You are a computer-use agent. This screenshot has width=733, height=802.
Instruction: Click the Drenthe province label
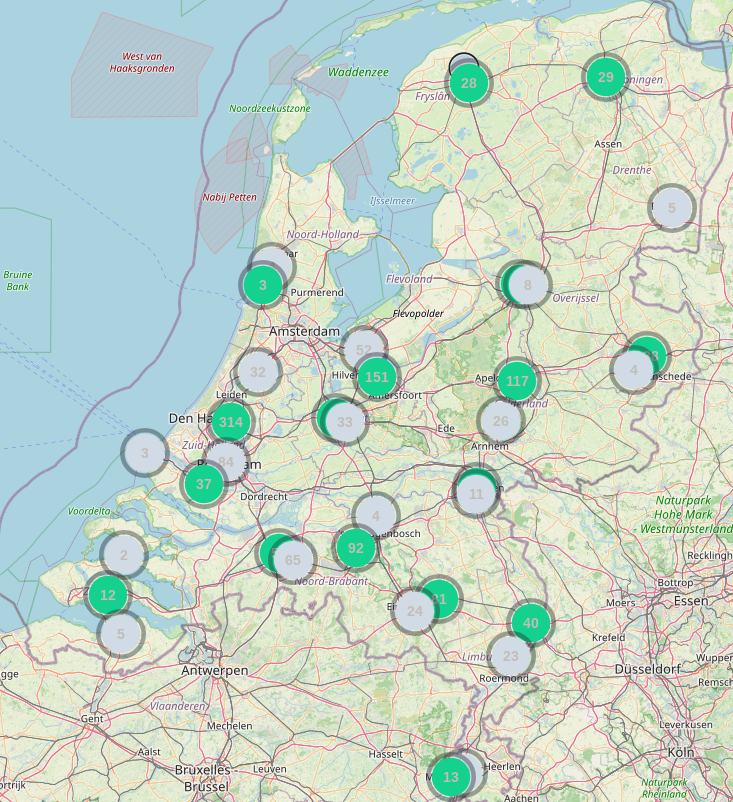point(632,170)
